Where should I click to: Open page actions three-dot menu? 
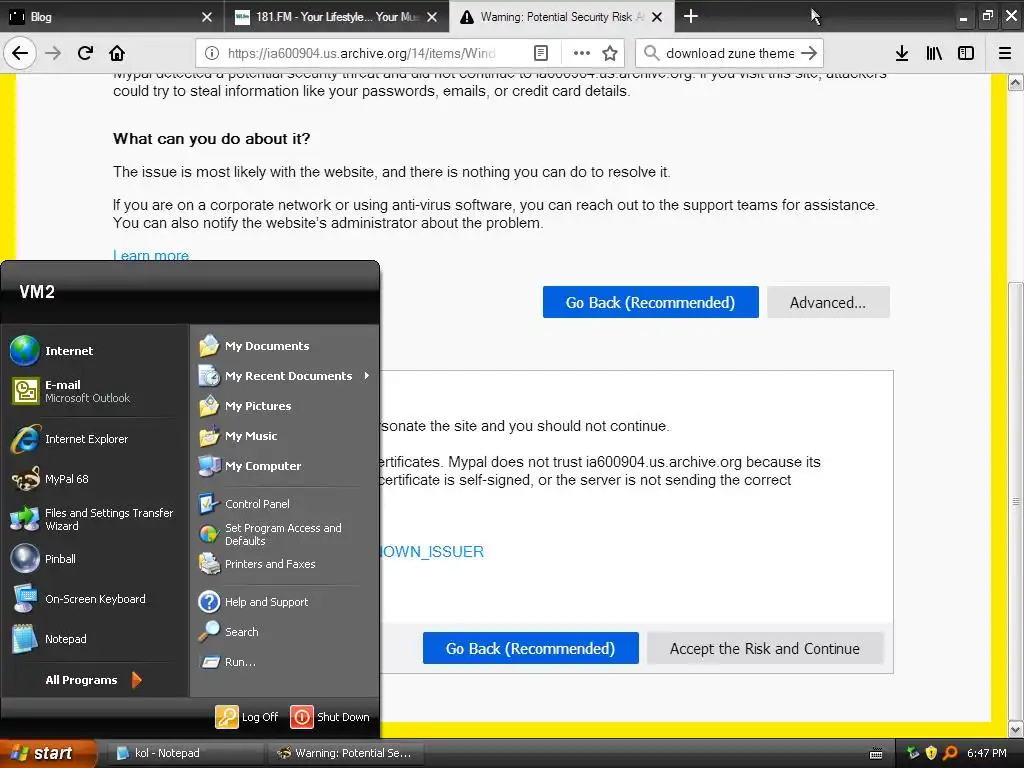pos(581,53)
